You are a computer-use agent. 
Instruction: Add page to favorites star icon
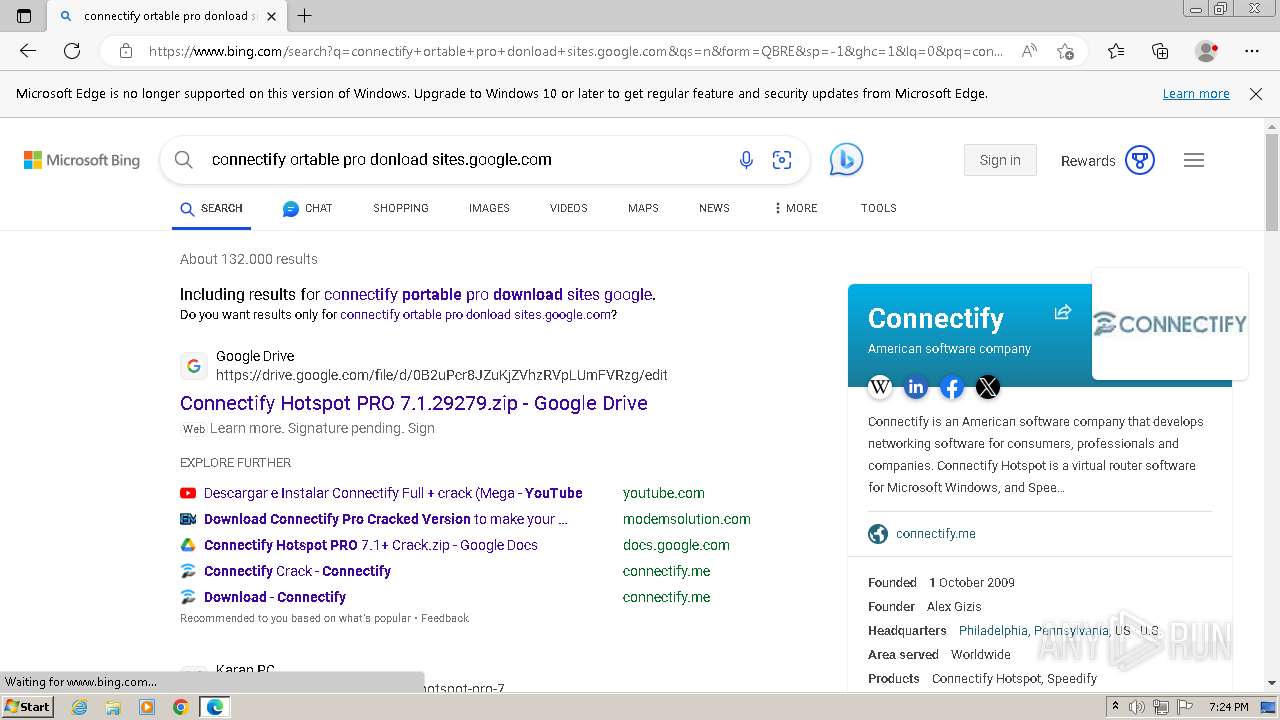[1065, 51]
